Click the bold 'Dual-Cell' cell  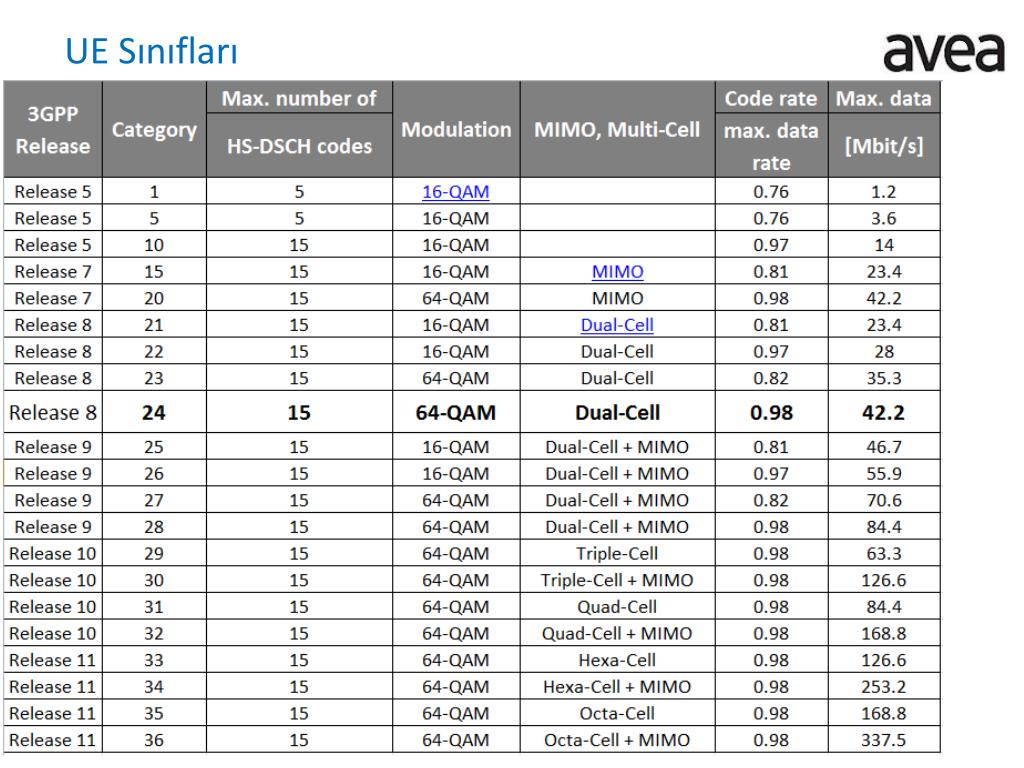[x=617, y=413]
